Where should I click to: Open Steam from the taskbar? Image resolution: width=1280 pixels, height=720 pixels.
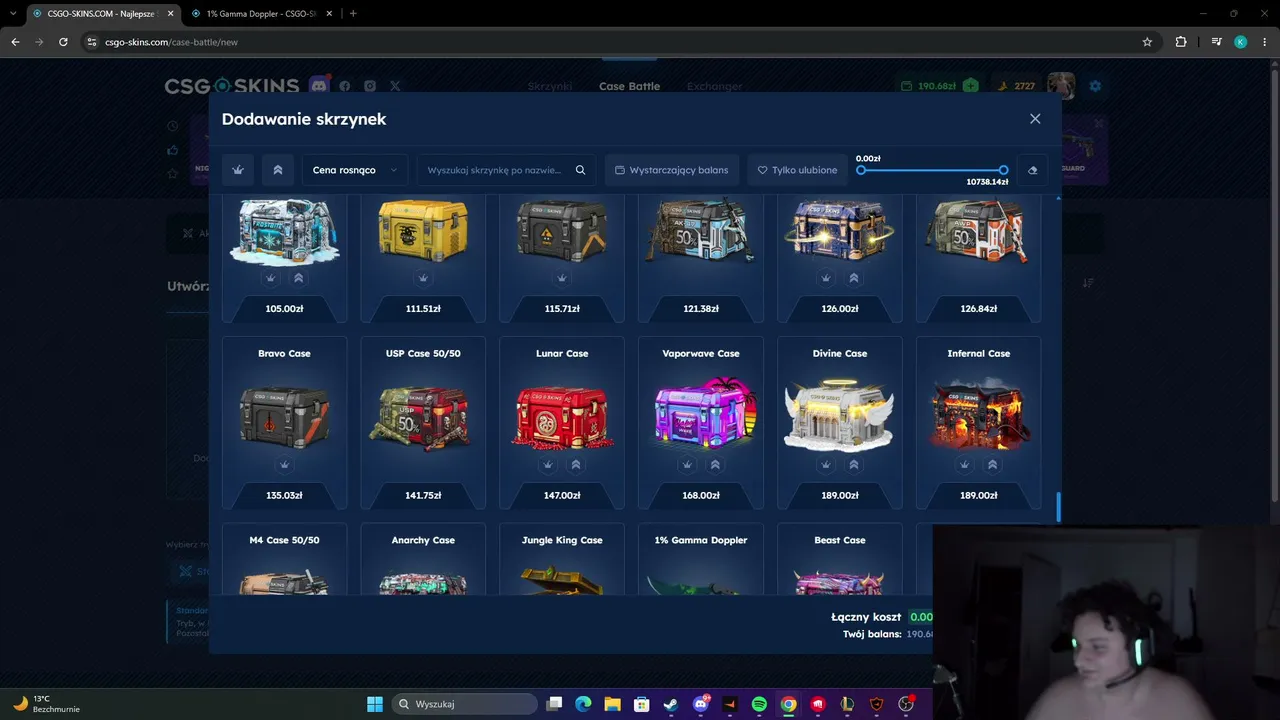[671, 704]
